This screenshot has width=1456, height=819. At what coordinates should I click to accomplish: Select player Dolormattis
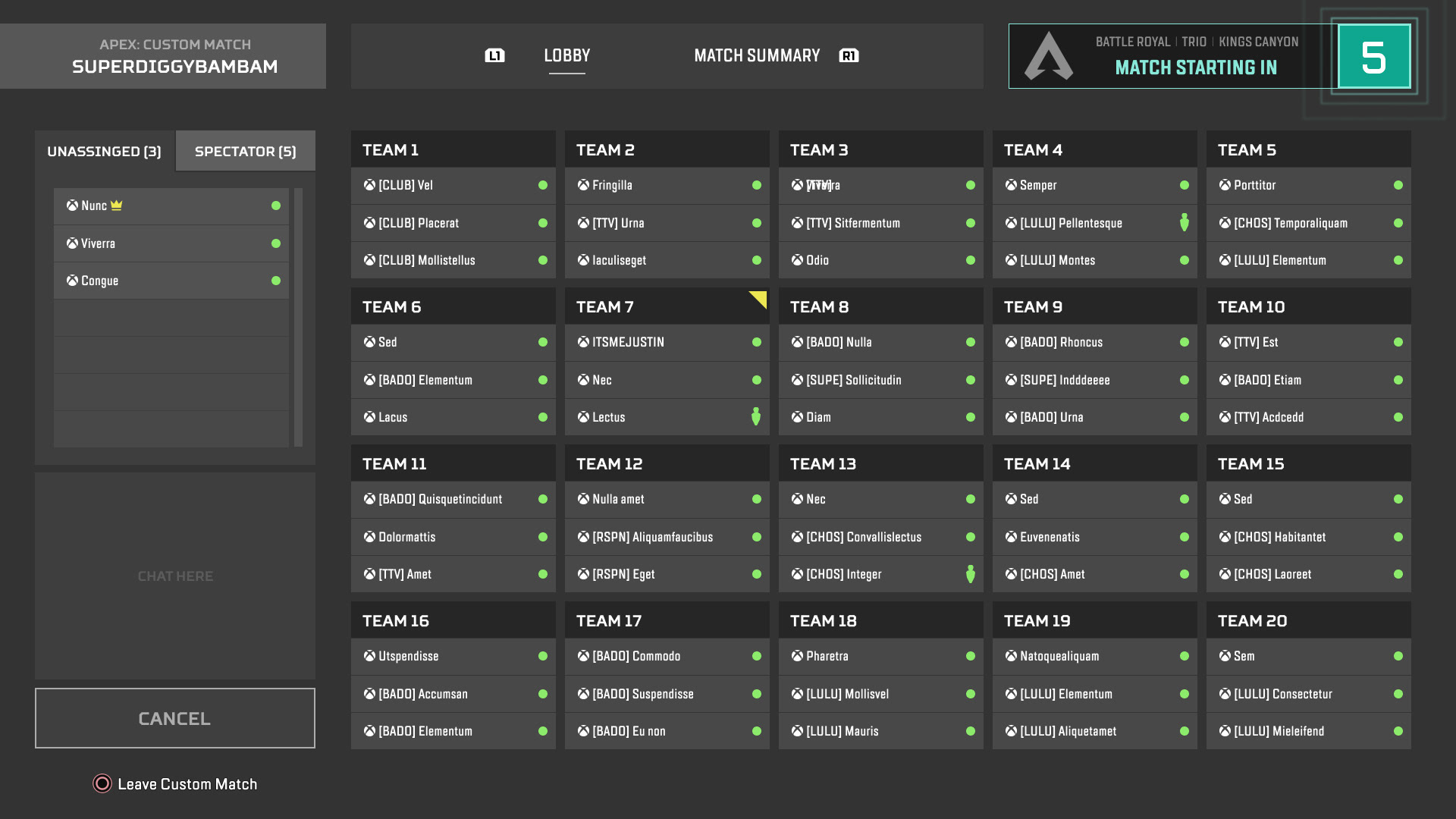coord(453,537)
